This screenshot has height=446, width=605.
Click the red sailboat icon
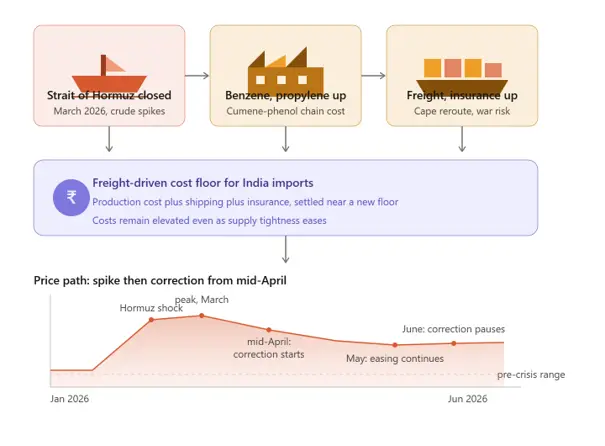tap(109, 73)
